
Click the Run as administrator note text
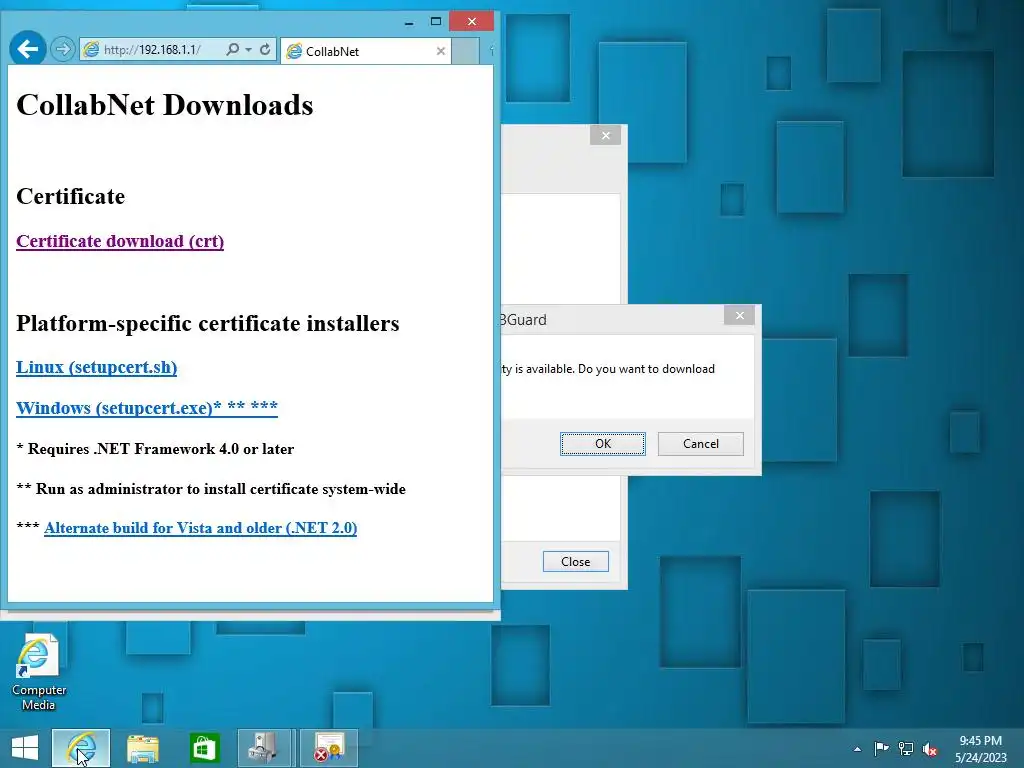(x=211, y=489)
